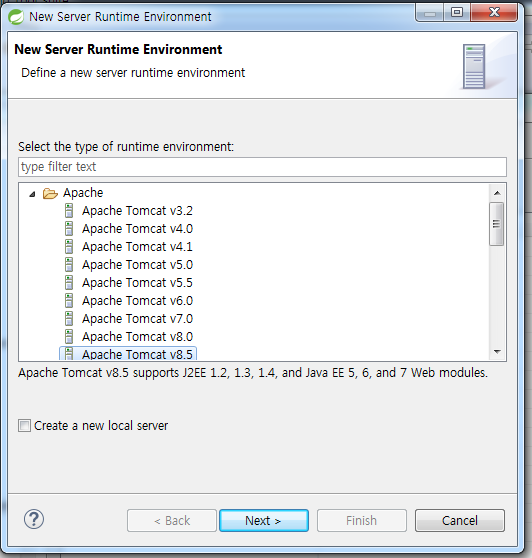Viewport: 532px width, 558px height.
Task: Click the Spring leaf icon in title bar
Action: click(16, 17)
